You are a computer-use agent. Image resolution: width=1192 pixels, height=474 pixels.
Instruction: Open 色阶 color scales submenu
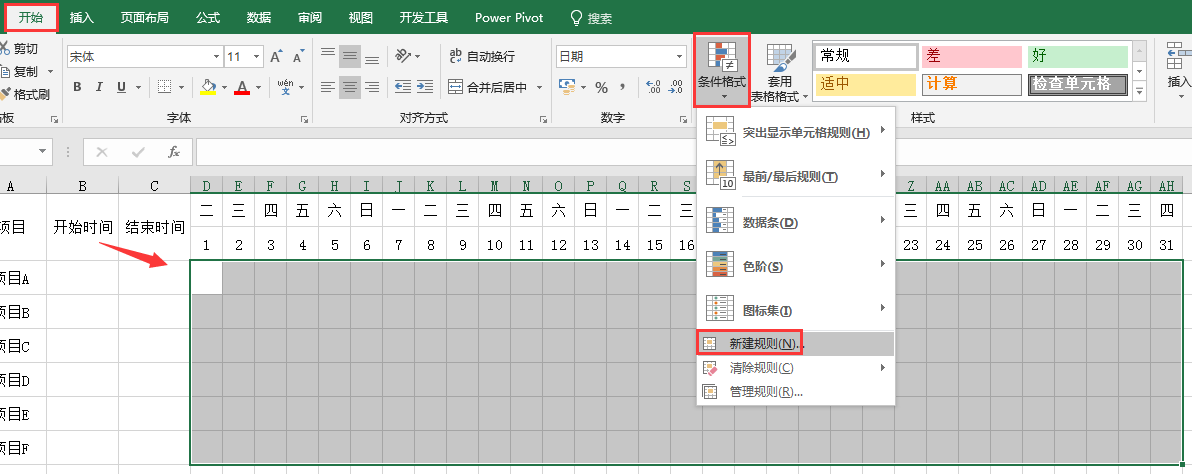[796, 266]
